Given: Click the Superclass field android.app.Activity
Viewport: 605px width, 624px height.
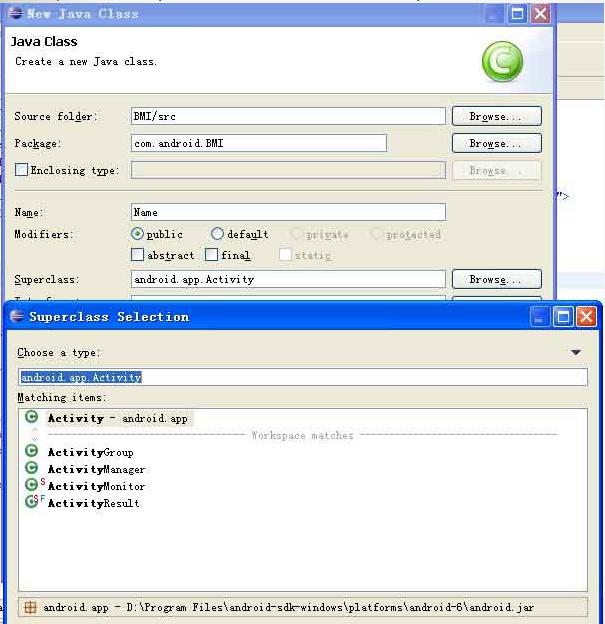Looking at the screenshot, I should pyautogui.click(x=288, y=279).
